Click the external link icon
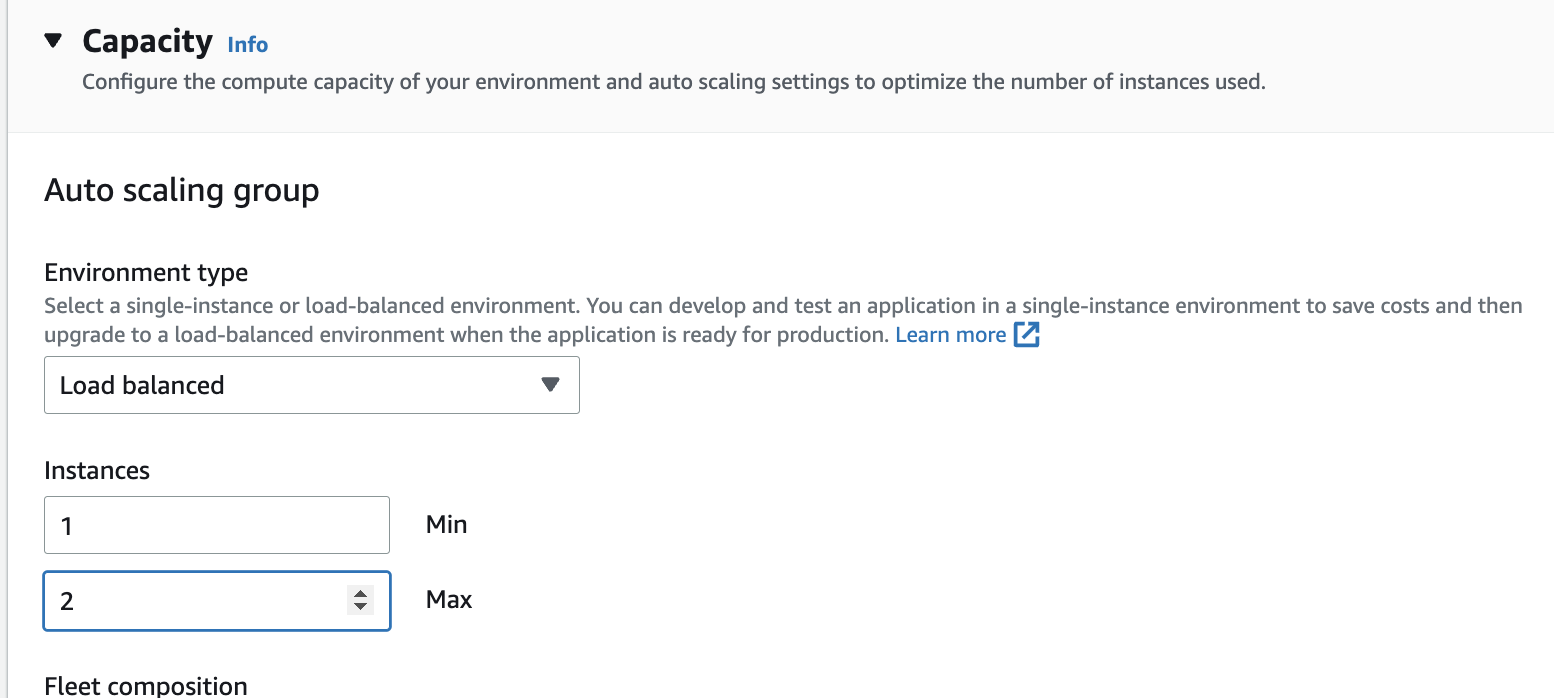The width and height of the screenshot is (1554, 698). 1027,335
